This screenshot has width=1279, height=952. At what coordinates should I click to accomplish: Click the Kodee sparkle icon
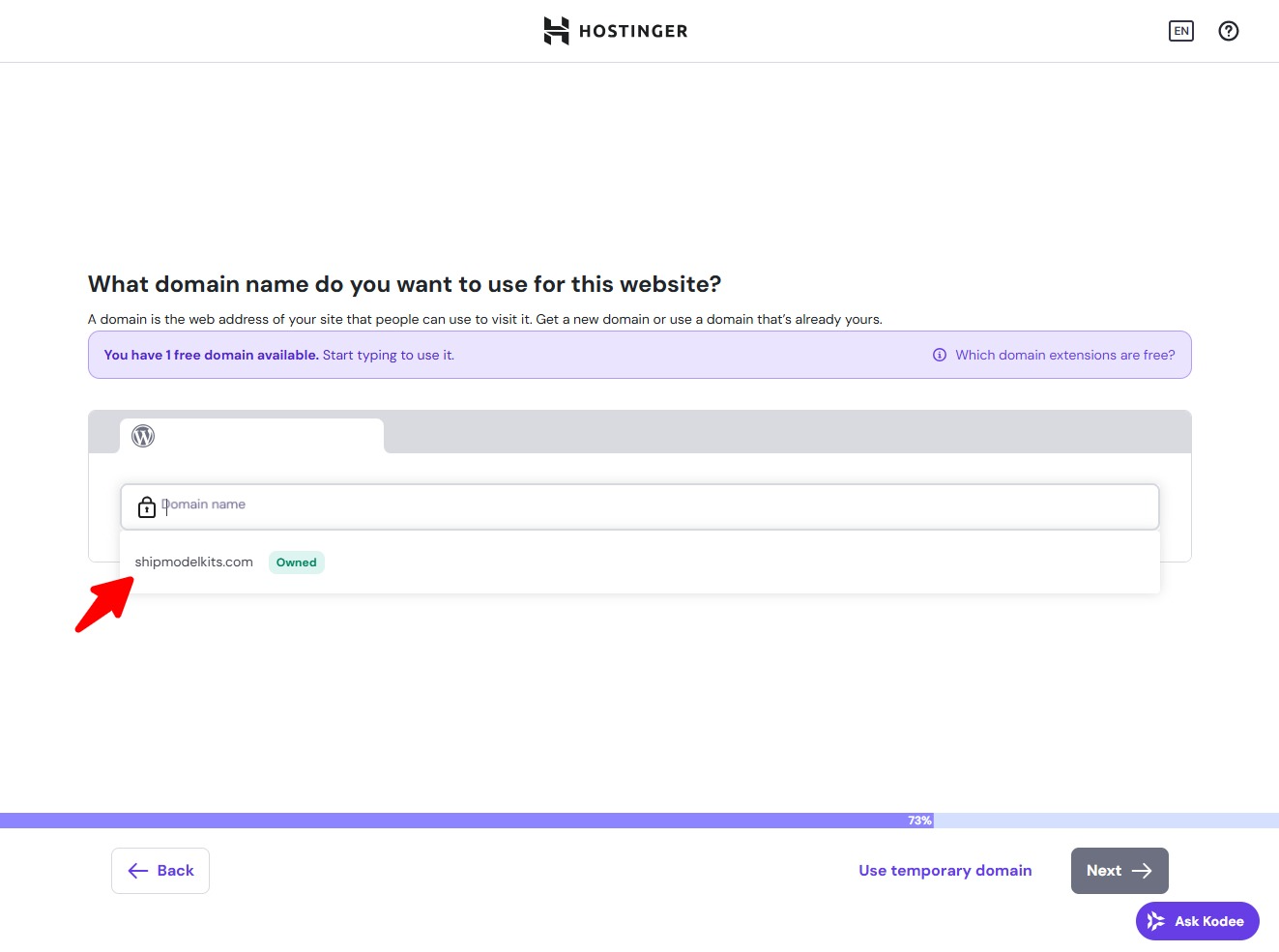[1155, 921]
